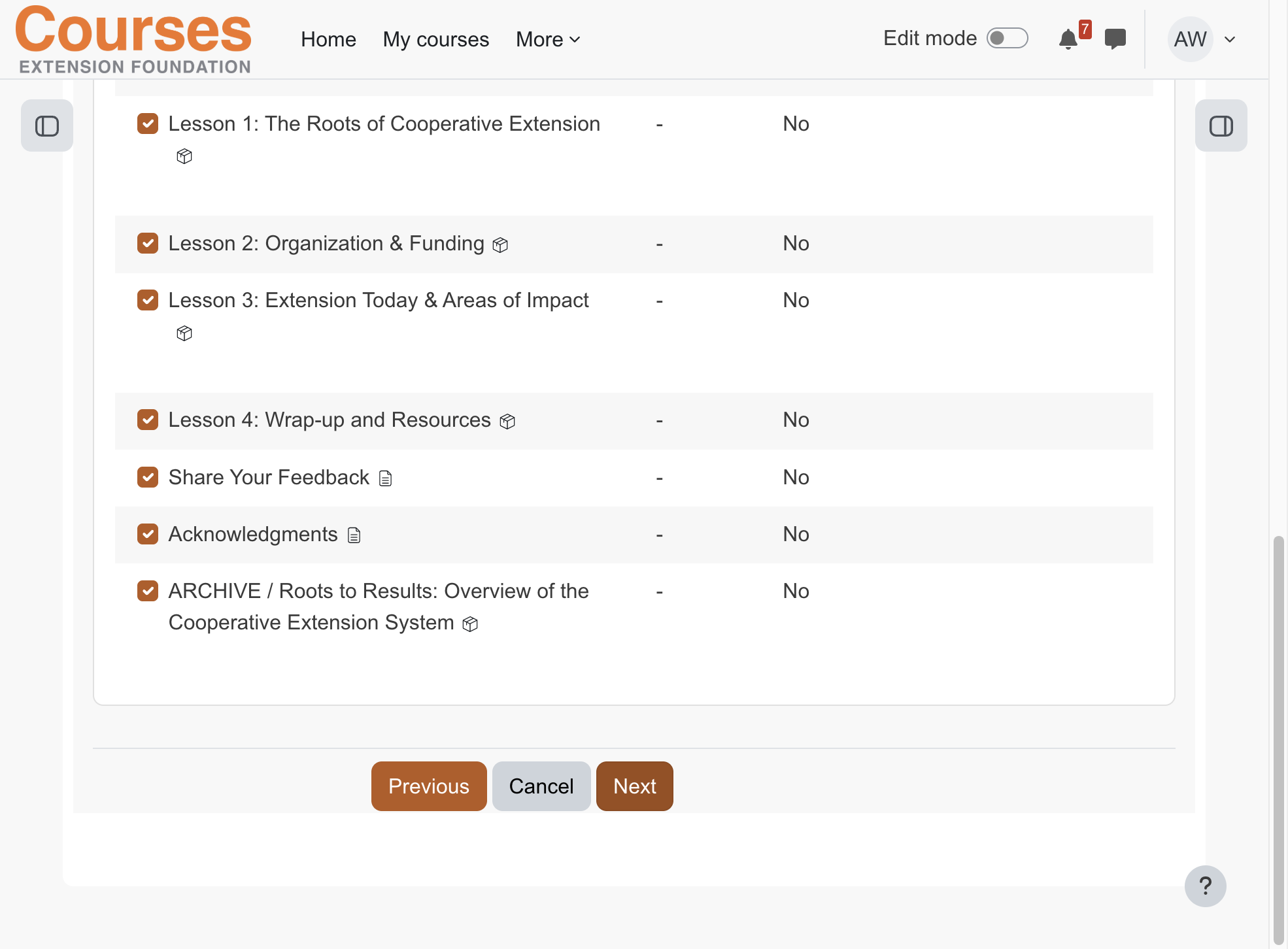Click the page icon beside Acknowledgments
The width and height of the screenshot is (1288, 949).
[x=354, y=536]
